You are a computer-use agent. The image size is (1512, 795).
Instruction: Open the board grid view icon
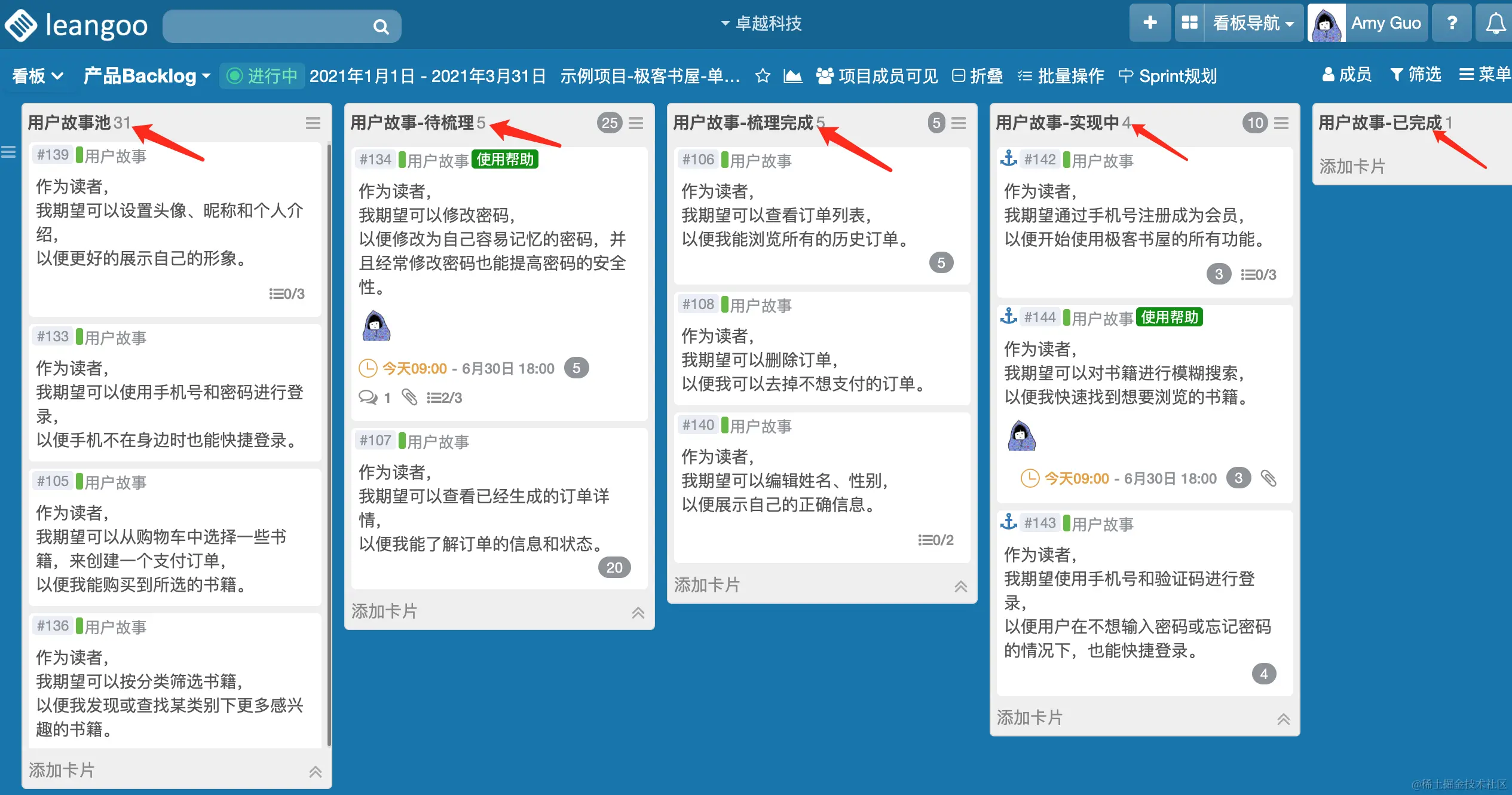(1189, 23)
